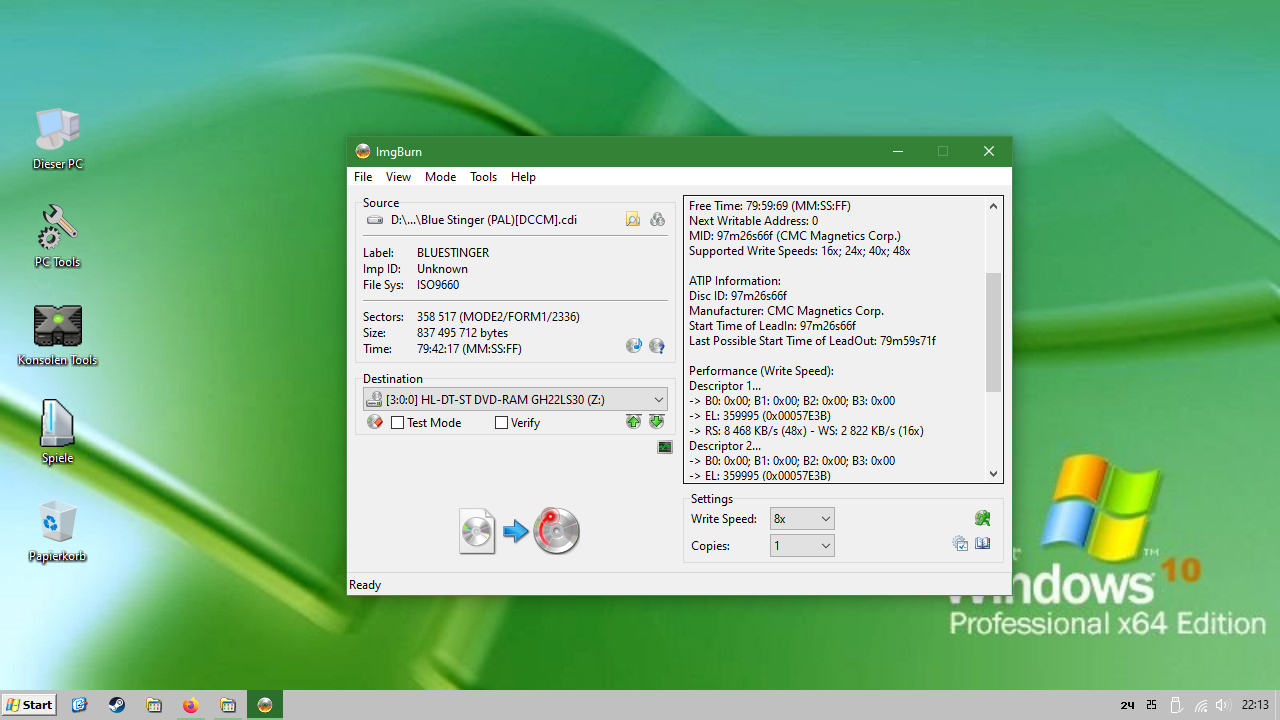Screen dimensions: 1280x720
Task: Click the green running-figure icon beside Write Speed
Action: coord(982,518)
